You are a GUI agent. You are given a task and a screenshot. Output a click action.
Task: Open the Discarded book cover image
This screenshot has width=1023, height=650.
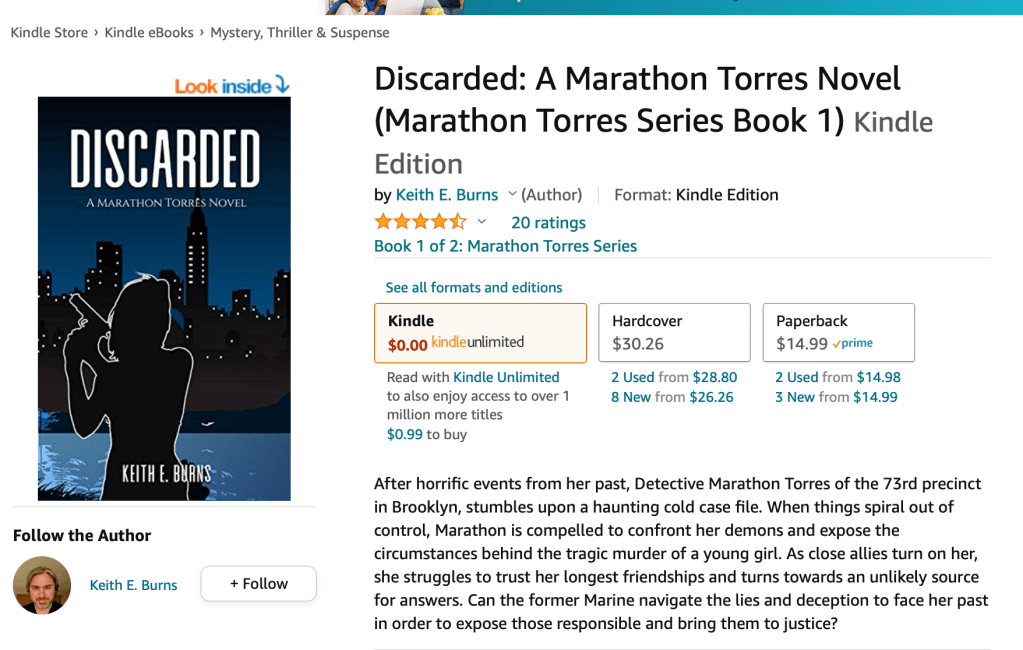pyautogui.click(x=164, y=298)
